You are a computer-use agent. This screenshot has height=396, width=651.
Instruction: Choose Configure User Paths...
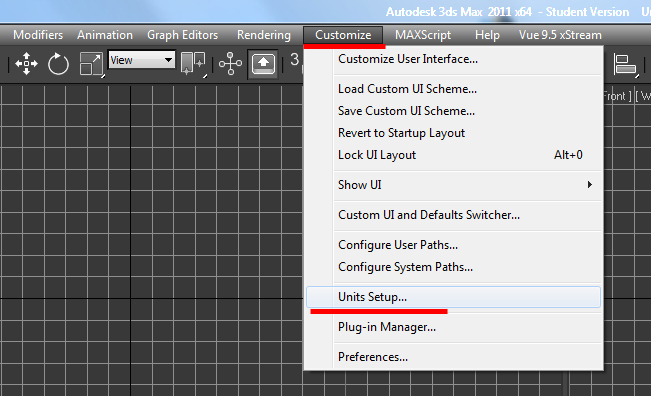453,245
